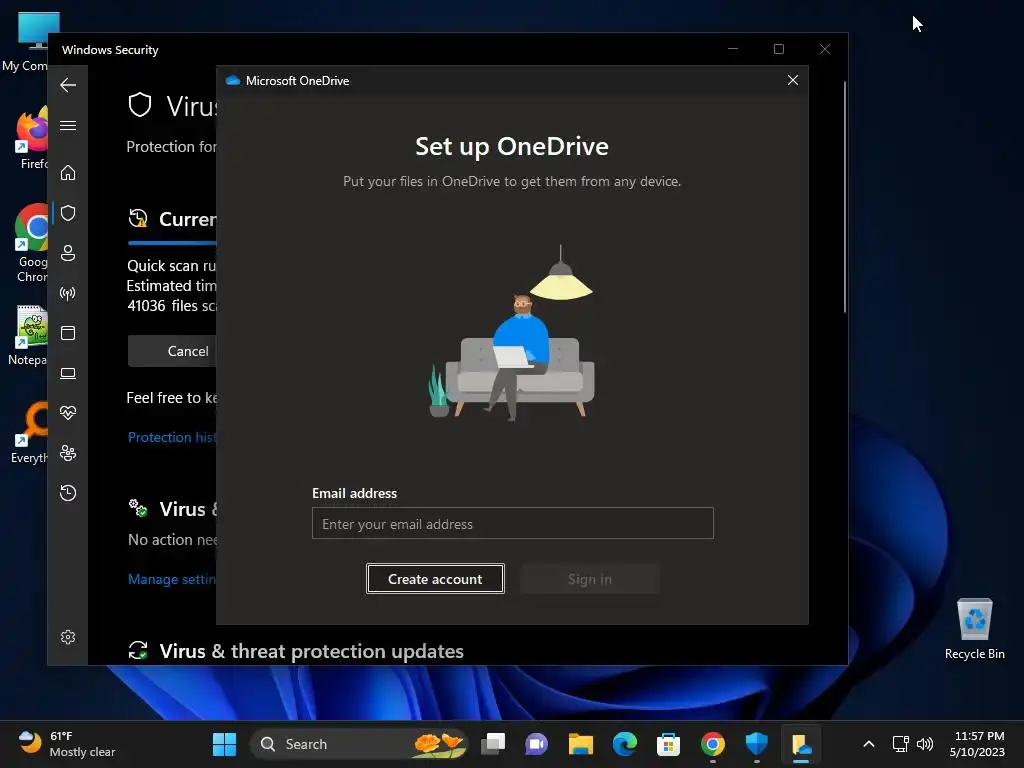The height and width of the screenshot is (768, 1024).
Task: Open the clock and date flyout
Action: (977, 744)
